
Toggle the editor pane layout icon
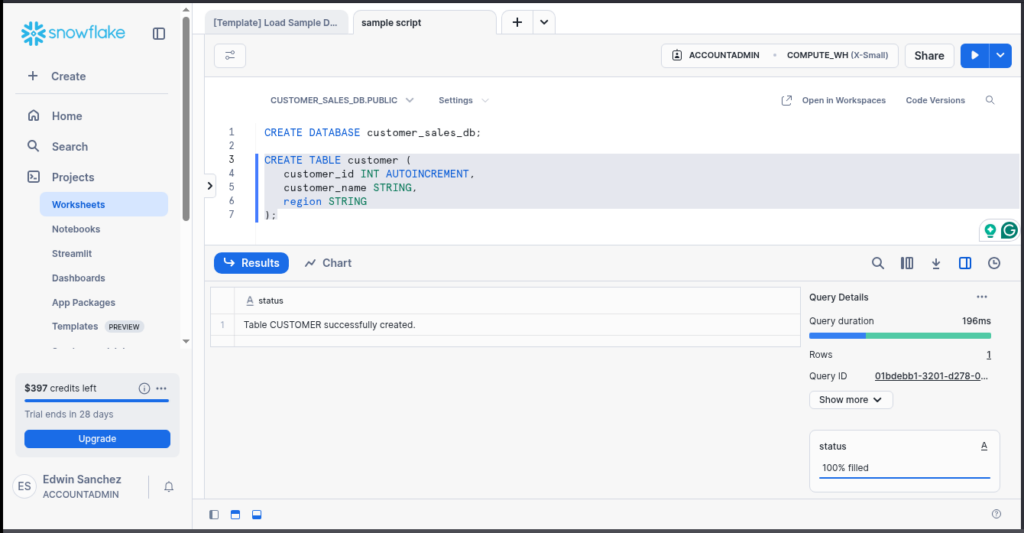[235, 515]
